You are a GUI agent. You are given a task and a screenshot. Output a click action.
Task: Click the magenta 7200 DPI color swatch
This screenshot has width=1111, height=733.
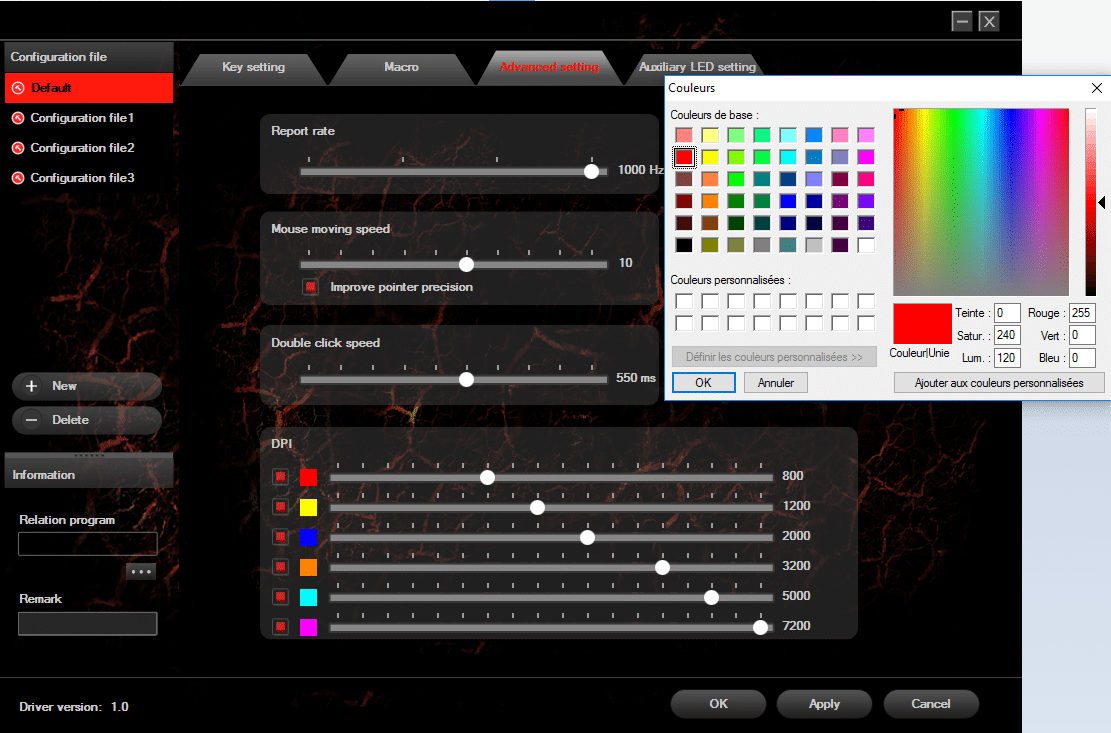(308, 627)
